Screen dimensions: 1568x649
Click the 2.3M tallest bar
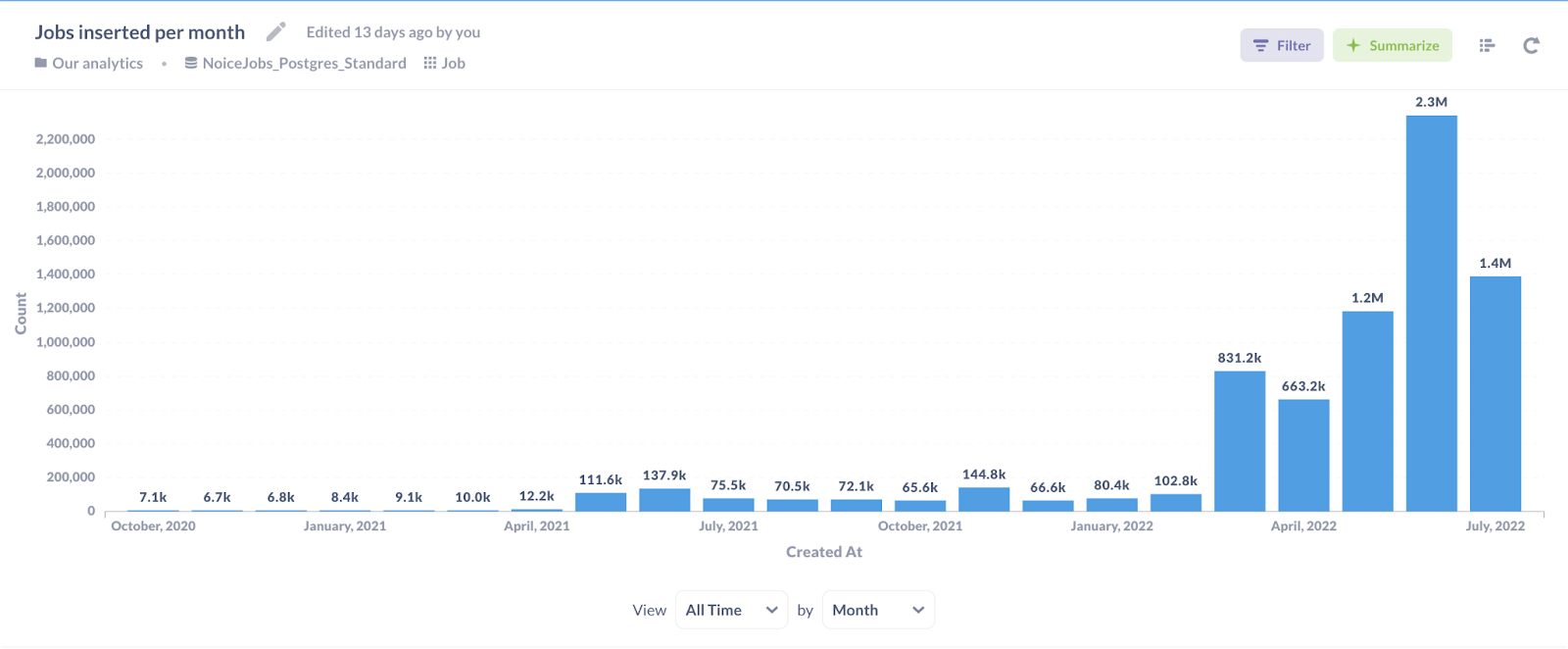1431,314
